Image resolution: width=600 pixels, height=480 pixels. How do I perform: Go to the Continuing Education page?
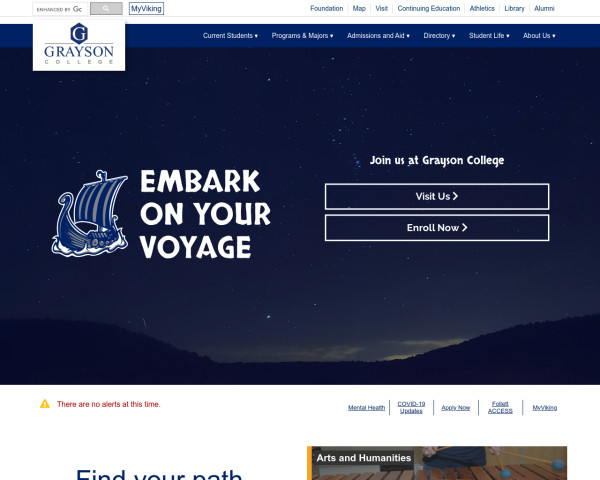coord(429,8)
